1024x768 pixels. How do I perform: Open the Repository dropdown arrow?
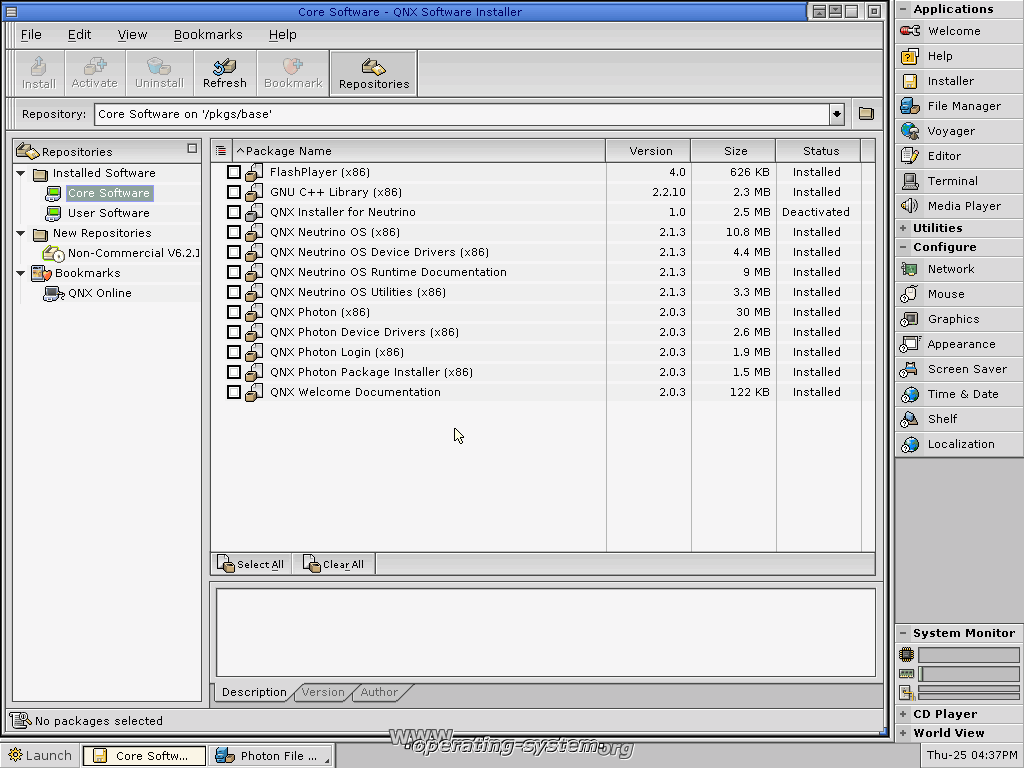837,114
